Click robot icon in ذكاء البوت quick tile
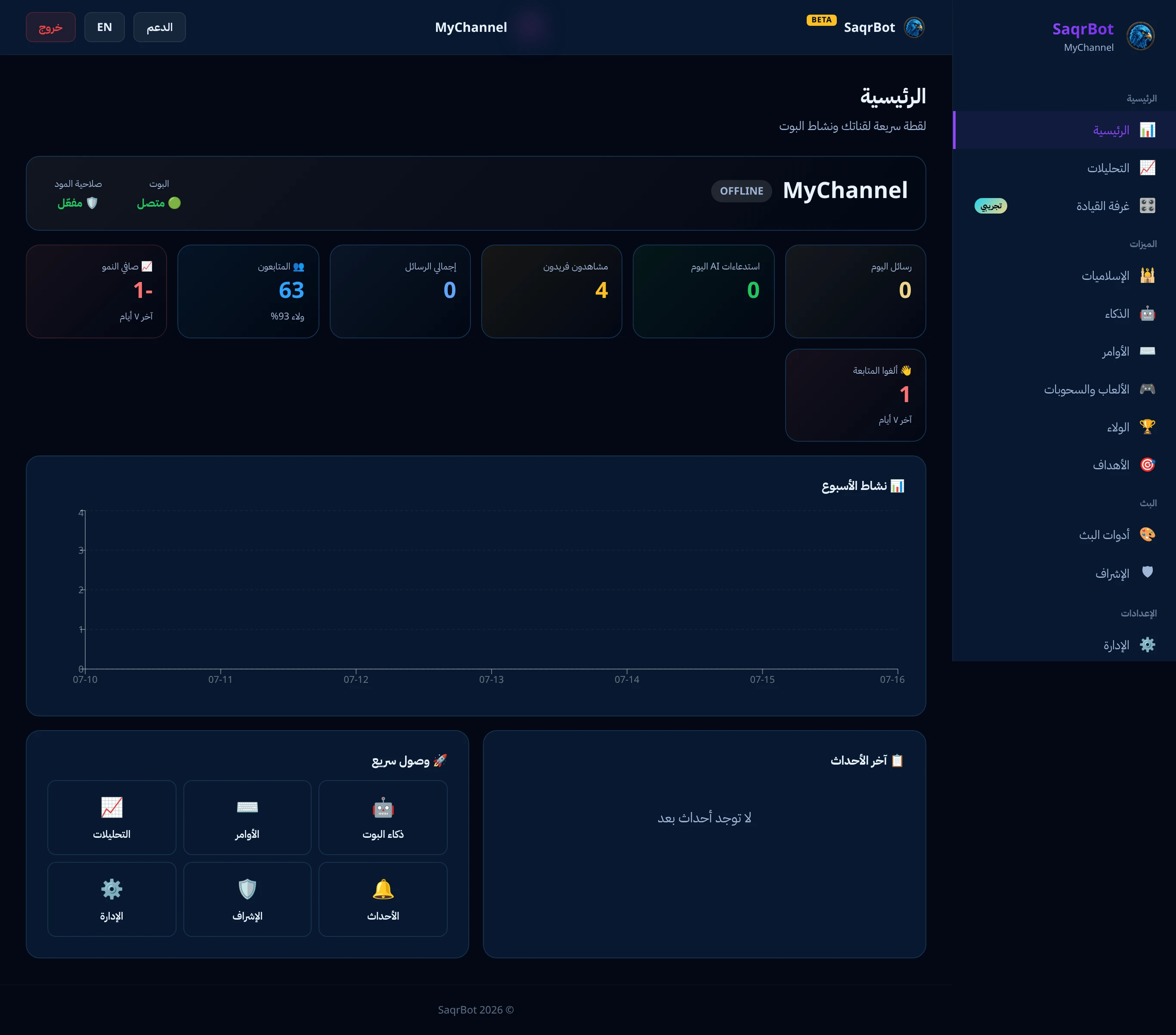Image resolution: width=1176 pixels, height=1035 pixels. click(x=383, y=808)
